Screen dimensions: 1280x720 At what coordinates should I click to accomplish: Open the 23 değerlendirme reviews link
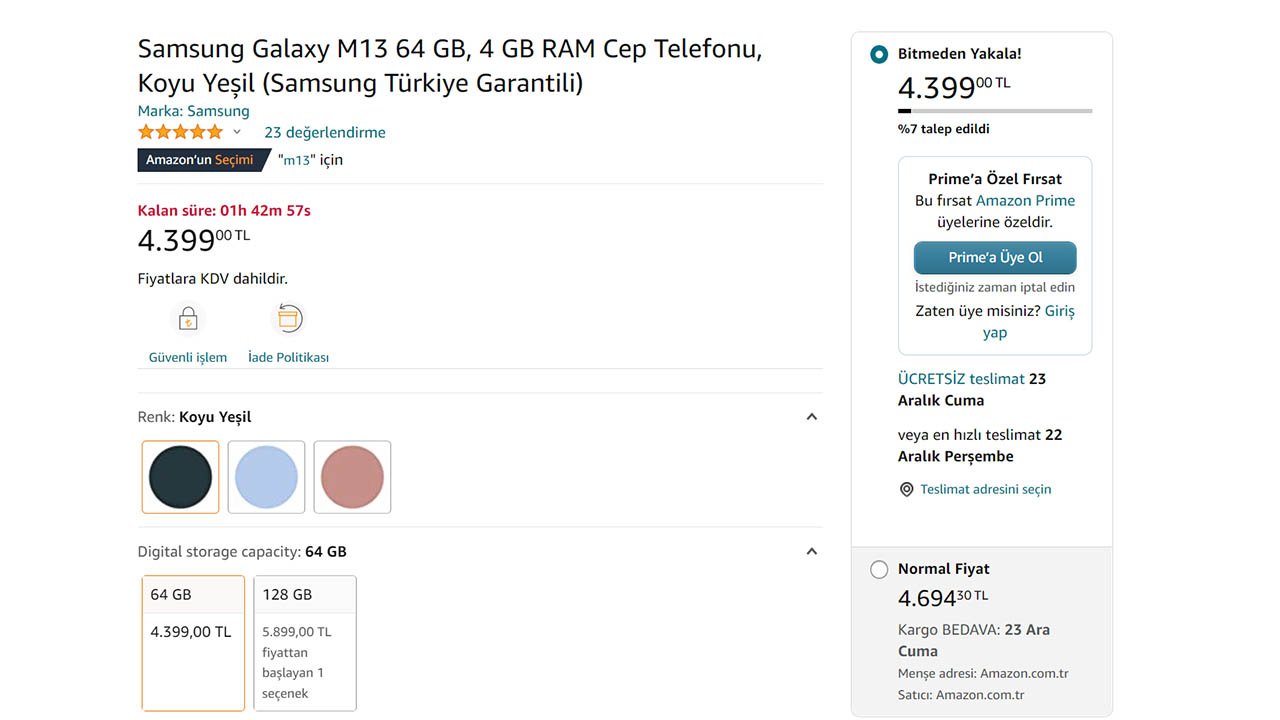point(325,132)
